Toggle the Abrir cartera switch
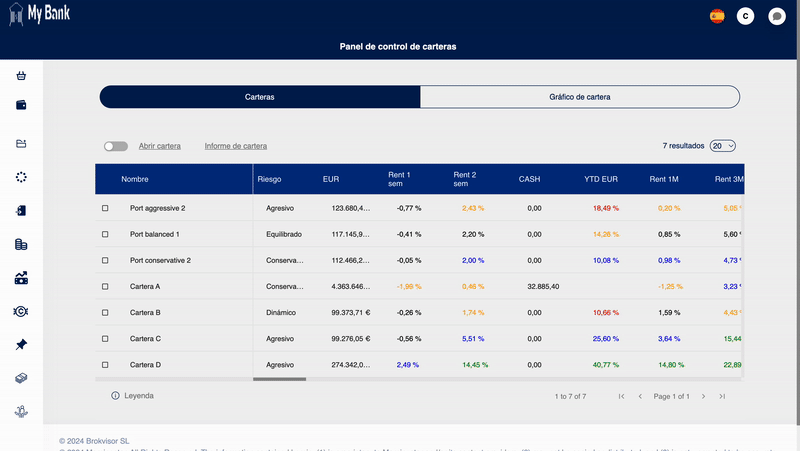Image resolution: width=800 pixels, height=451 pixels. pos(116,146)
